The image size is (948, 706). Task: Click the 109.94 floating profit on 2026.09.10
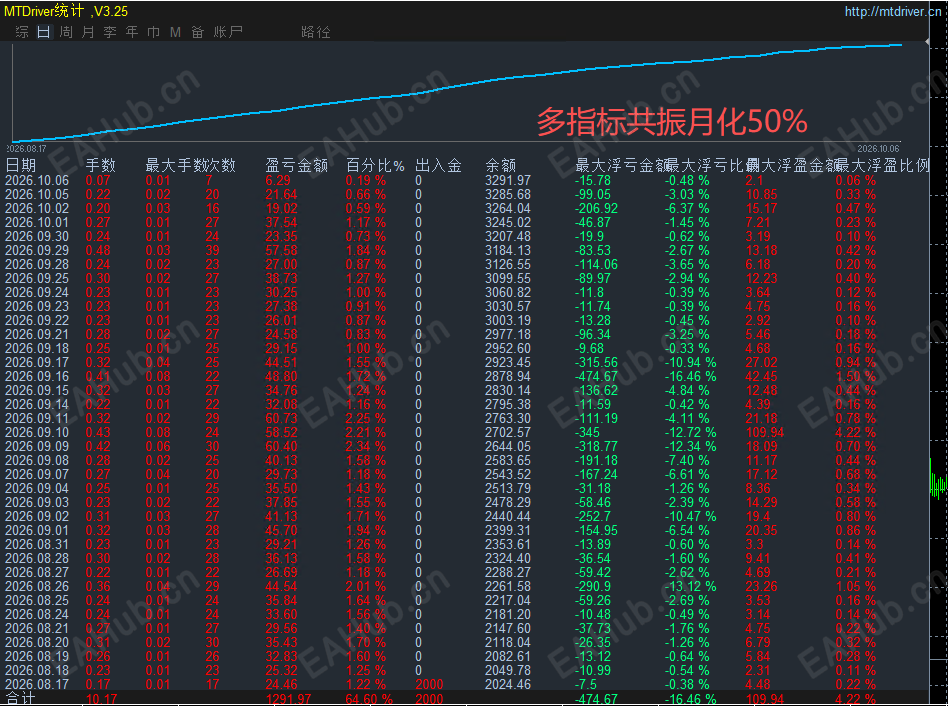click(x=765, y=432)
